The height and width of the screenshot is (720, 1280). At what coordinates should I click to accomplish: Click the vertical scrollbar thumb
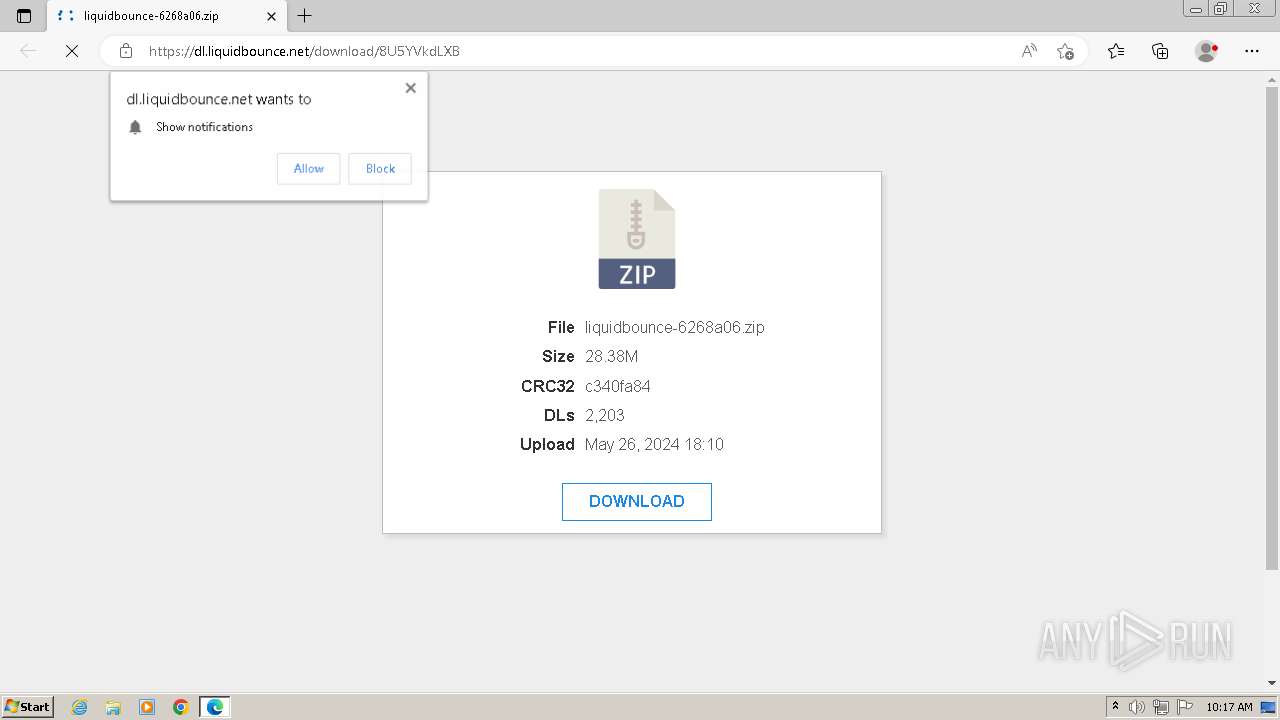click(1272, 328)
